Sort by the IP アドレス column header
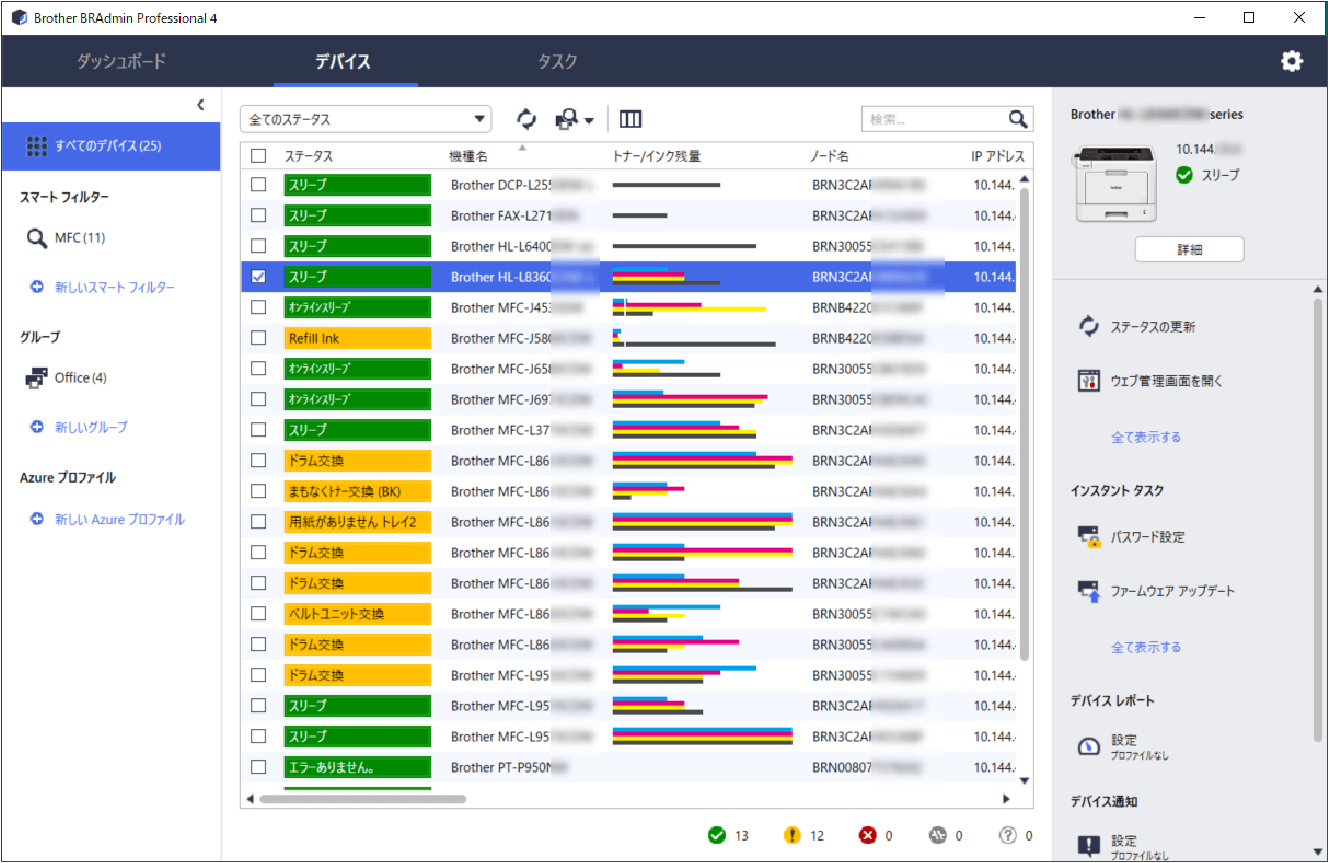Image resolution: width=1328 pixels, height=863 pixels. [x=998, y=157]
